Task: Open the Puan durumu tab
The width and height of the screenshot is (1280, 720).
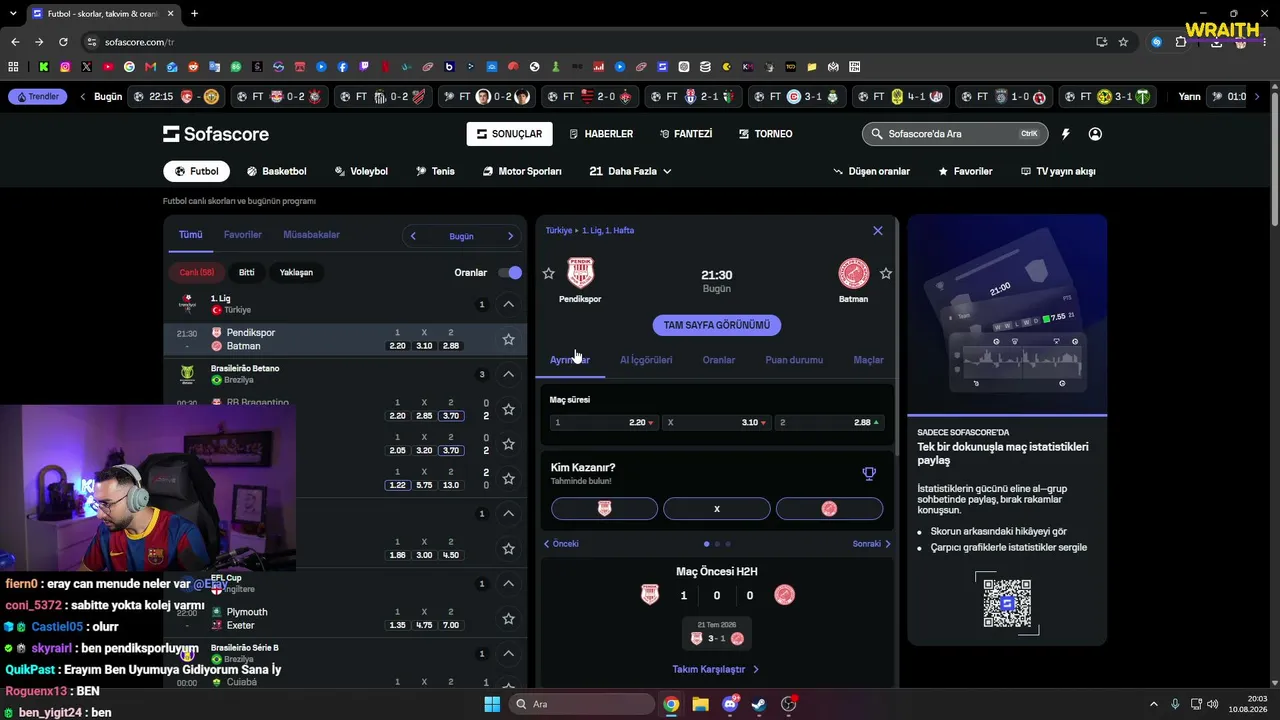Action: (x=794, y=360)
